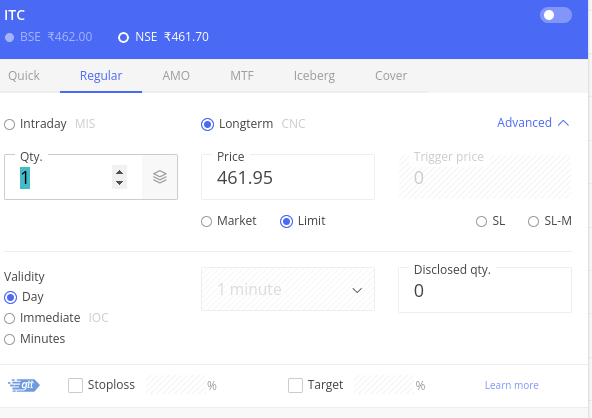
Task: Choose Intraday MIS product type
Action: coord(9,124)
